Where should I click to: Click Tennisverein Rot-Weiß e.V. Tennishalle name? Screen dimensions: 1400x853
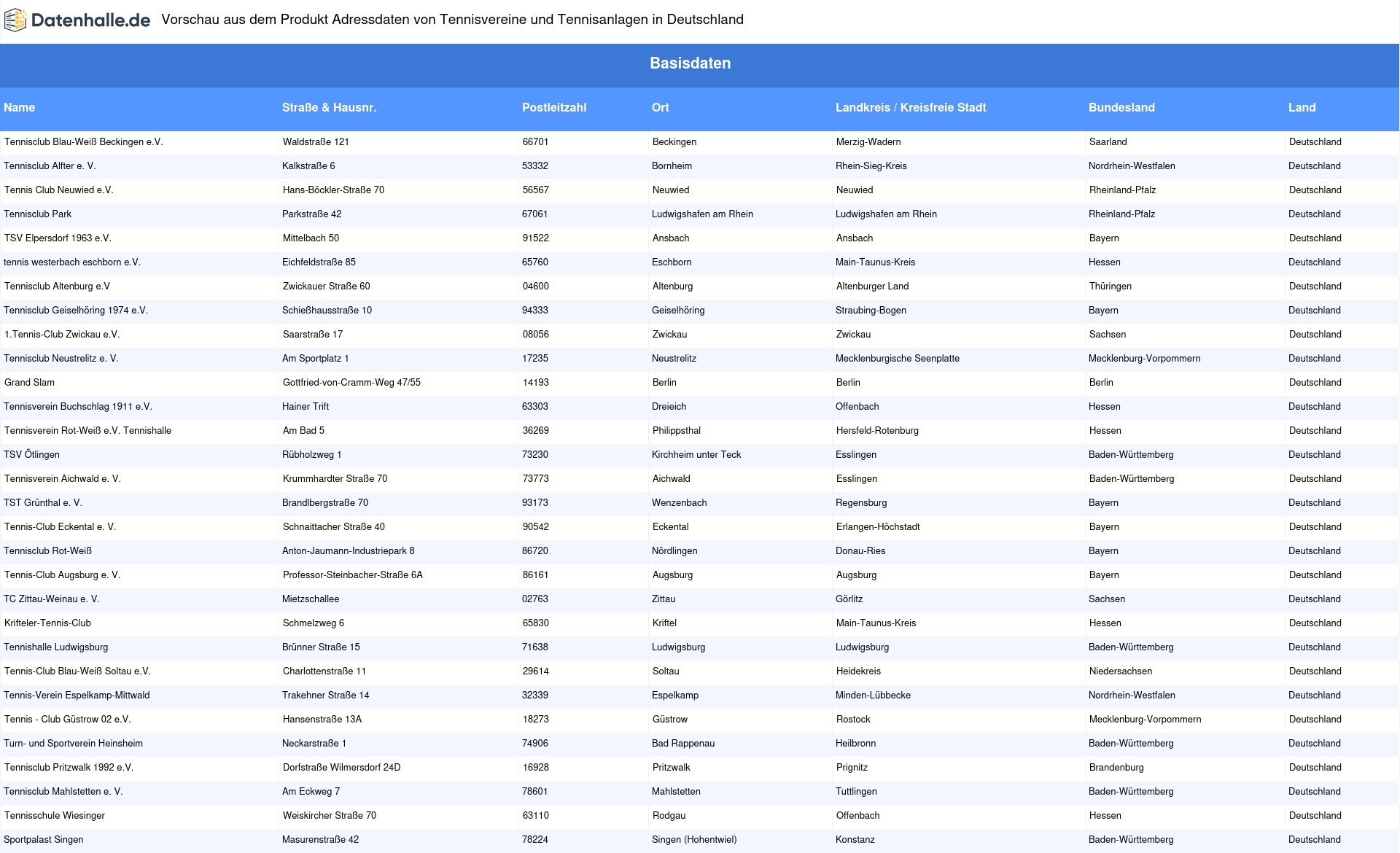tap(87, 431)
